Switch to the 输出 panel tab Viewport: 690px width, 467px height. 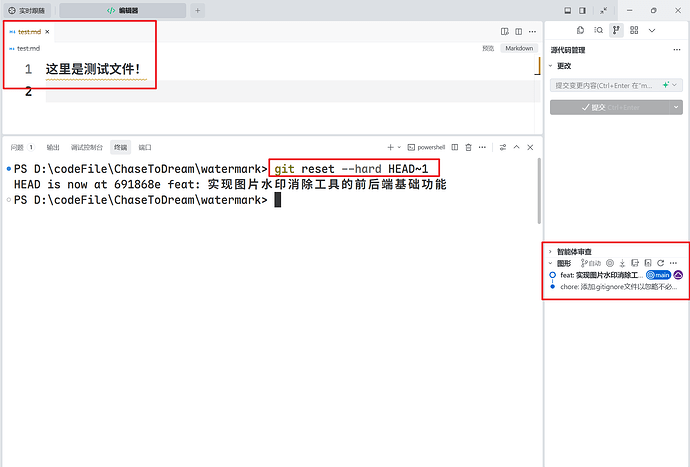53,147
